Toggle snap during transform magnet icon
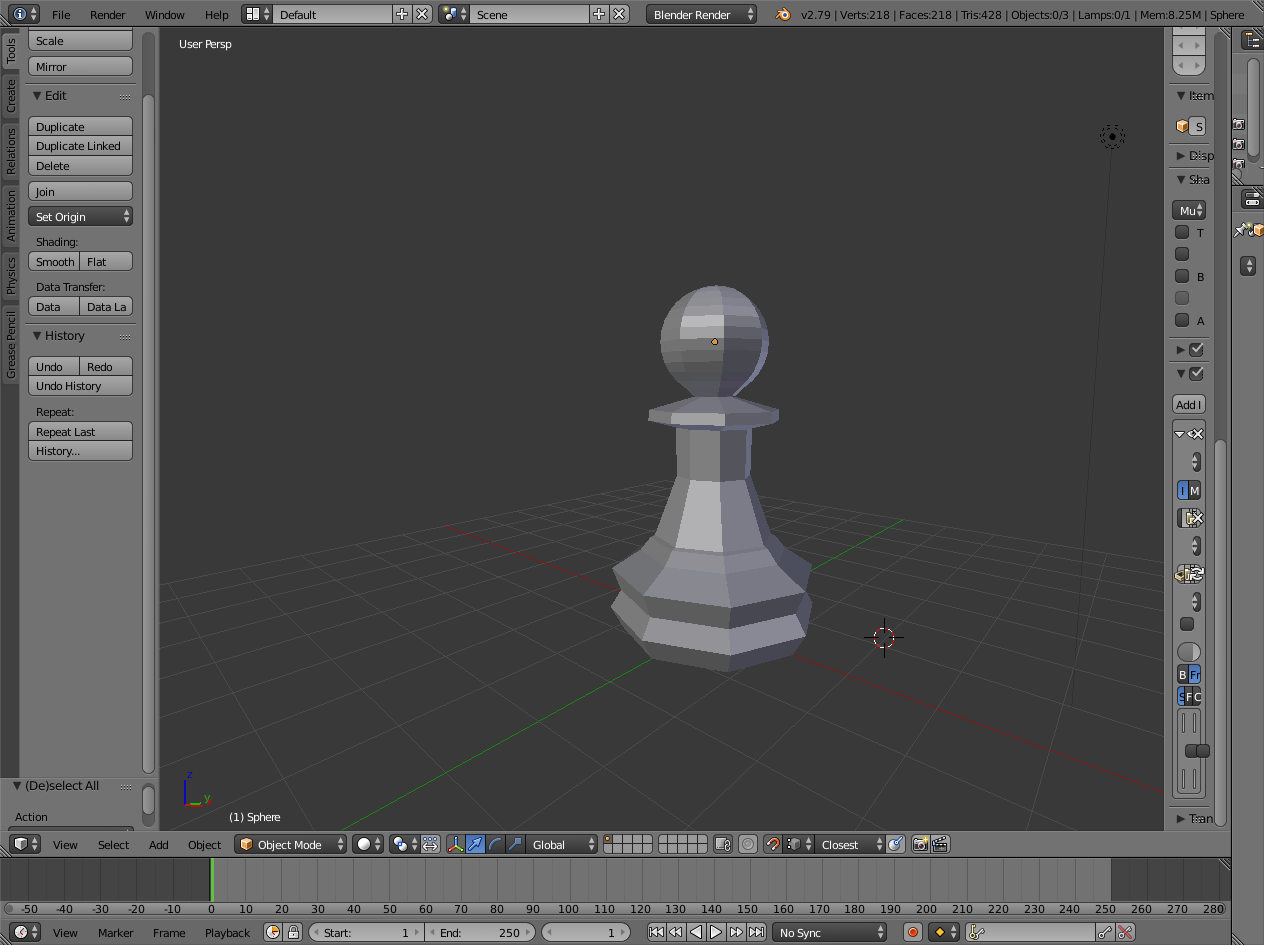The image size is (1264, 945). coord(772,845)
